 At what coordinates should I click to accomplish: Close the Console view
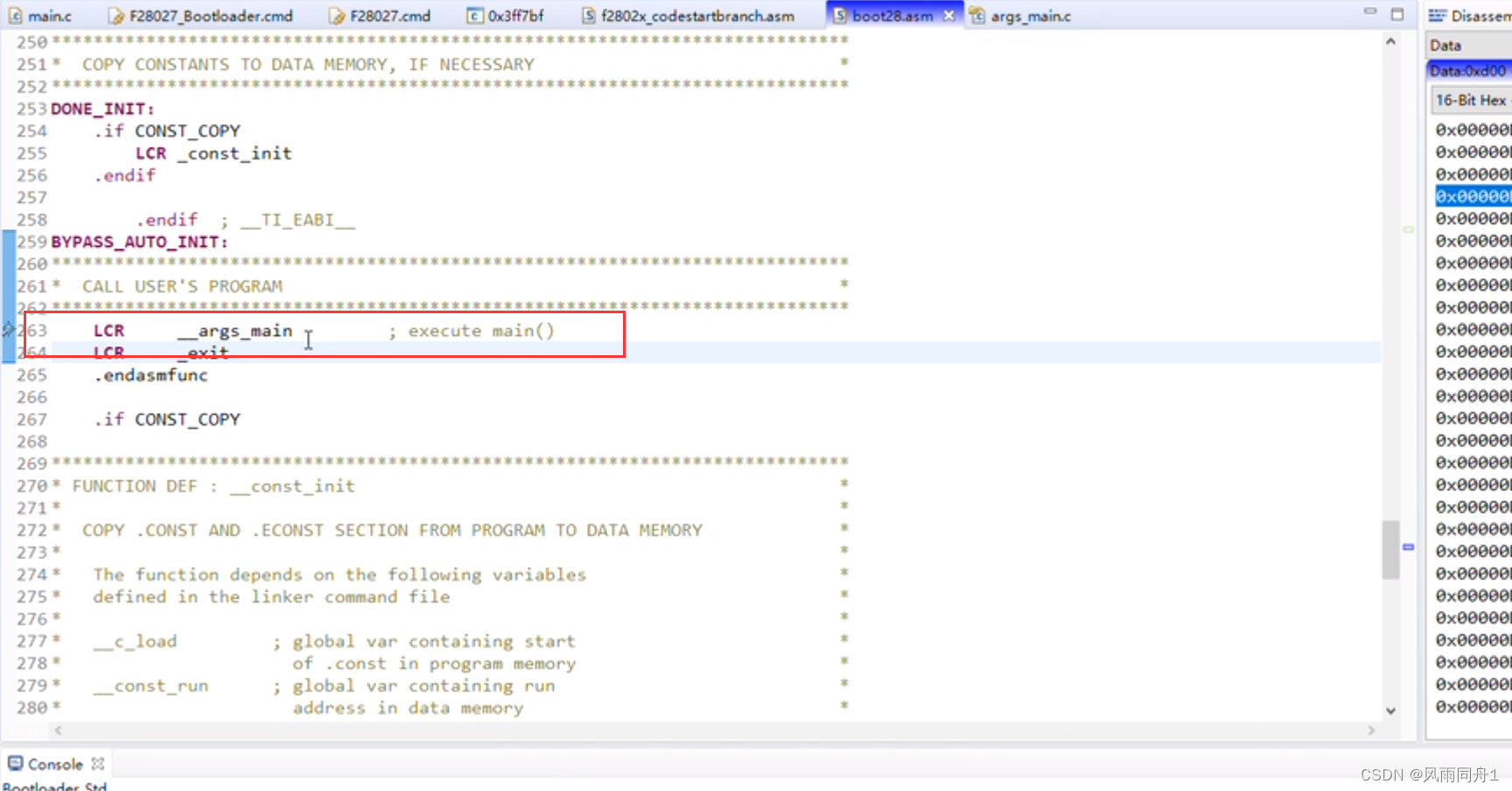[98, 764]
